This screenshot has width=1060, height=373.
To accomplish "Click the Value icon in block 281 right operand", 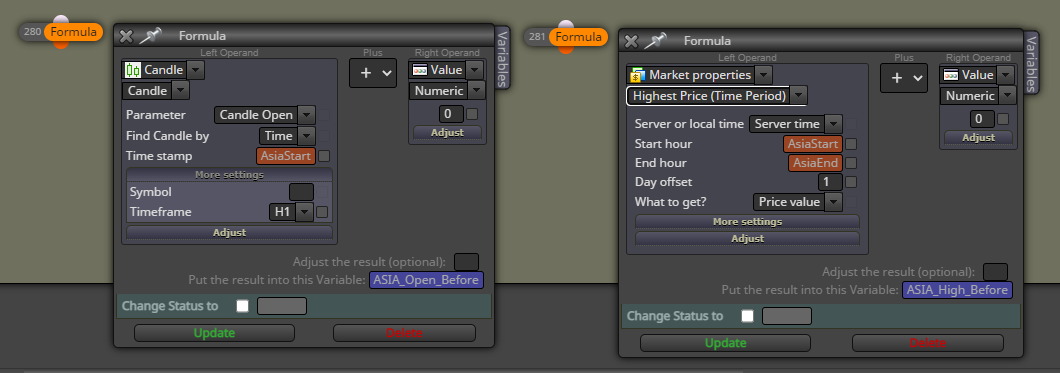I will pyautogui.click(x=951, y=75).
